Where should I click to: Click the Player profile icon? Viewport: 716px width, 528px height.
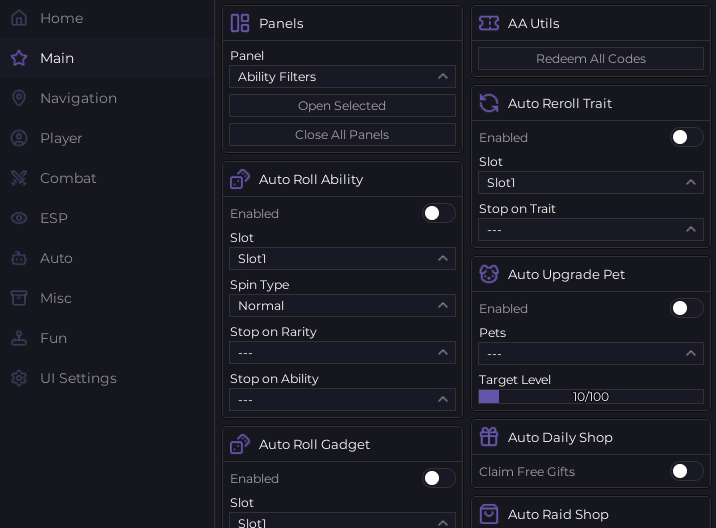pyautogui.click(x=19, y=138)
